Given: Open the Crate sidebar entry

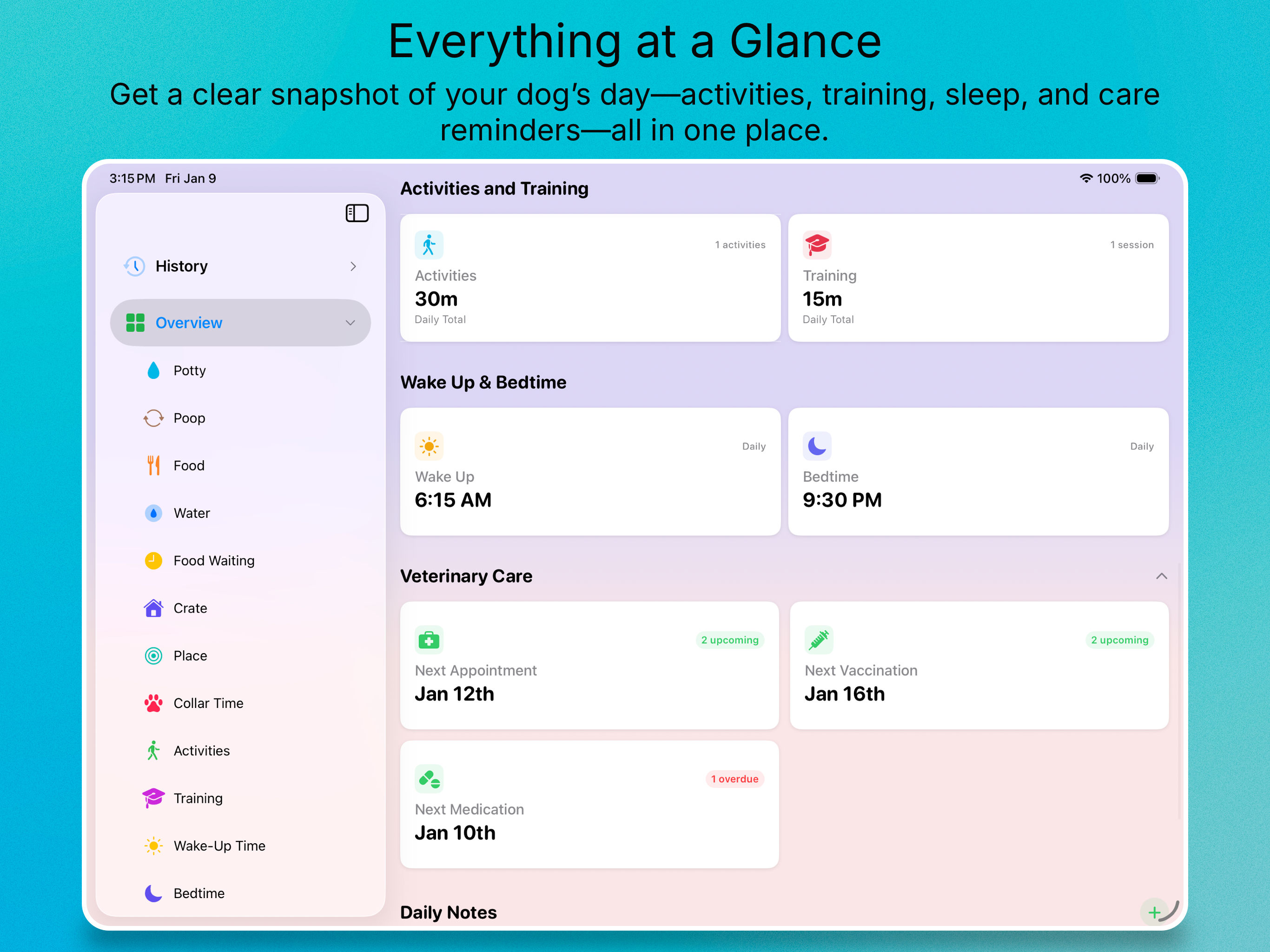Looking at the screenshot, I should coord(240,608).
